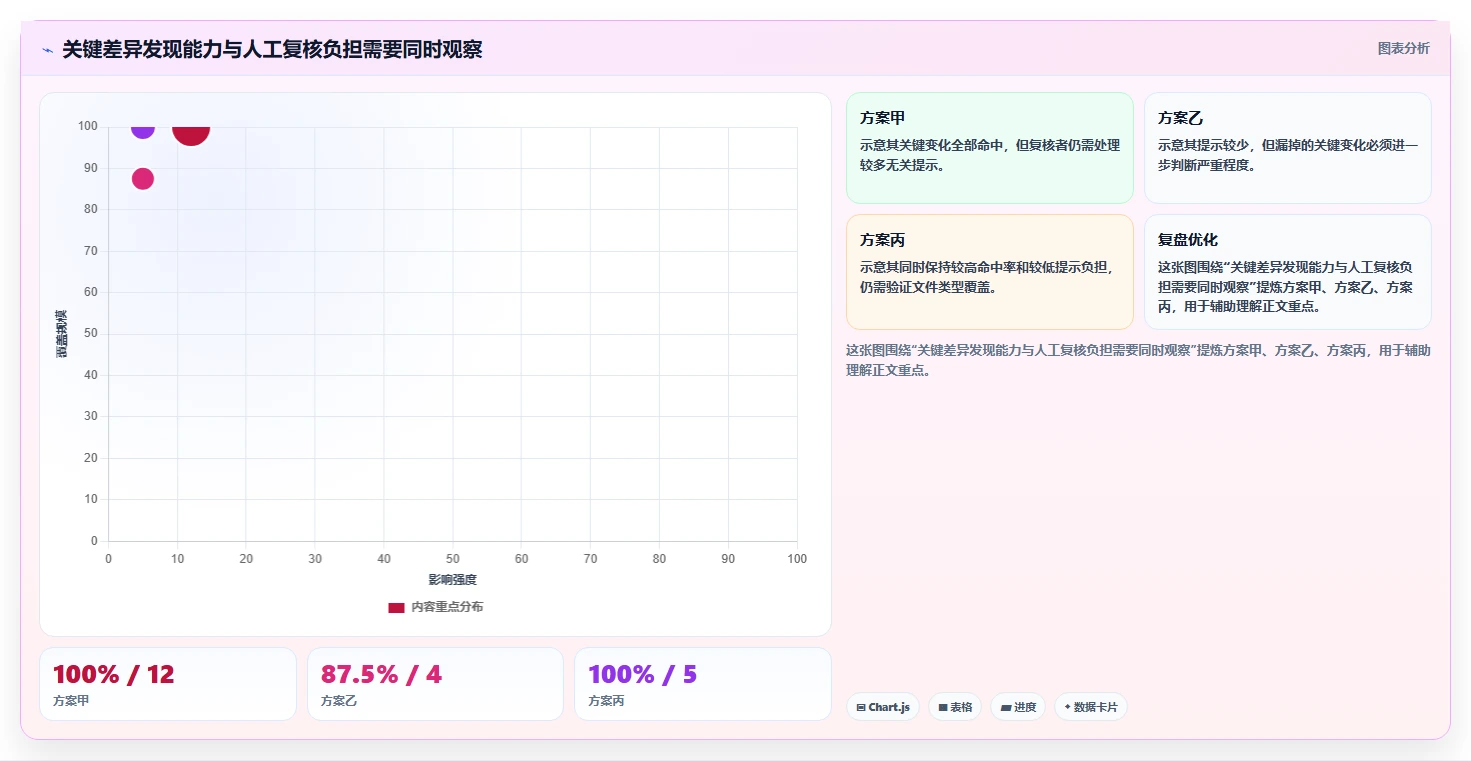Open the 方案乙 description card
Viewport: 1471px width, 761px height.
tap(1287, 148)
